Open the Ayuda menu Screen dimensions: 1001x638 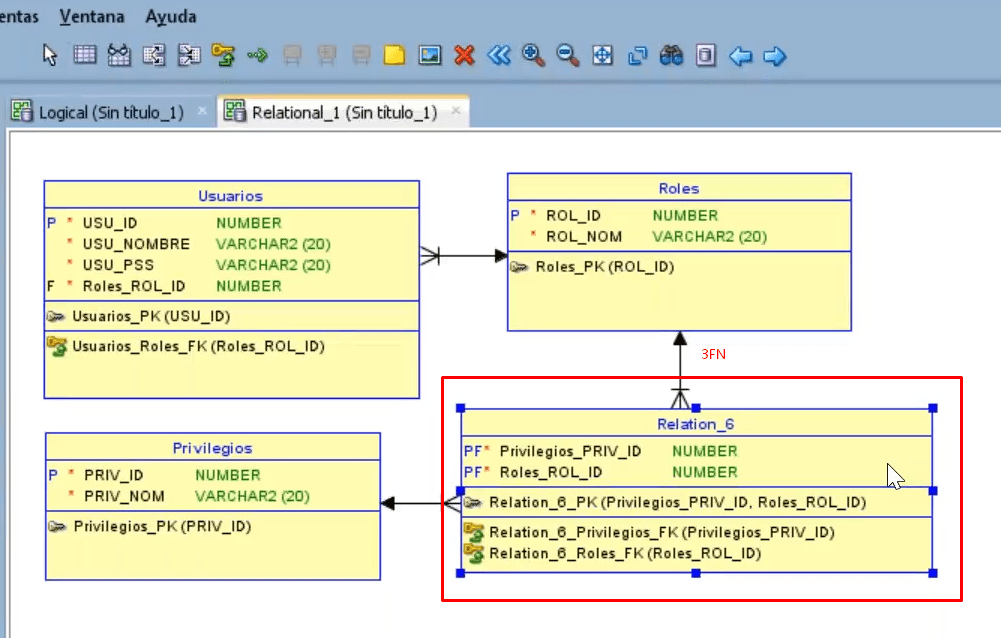(x=169, y=16)
